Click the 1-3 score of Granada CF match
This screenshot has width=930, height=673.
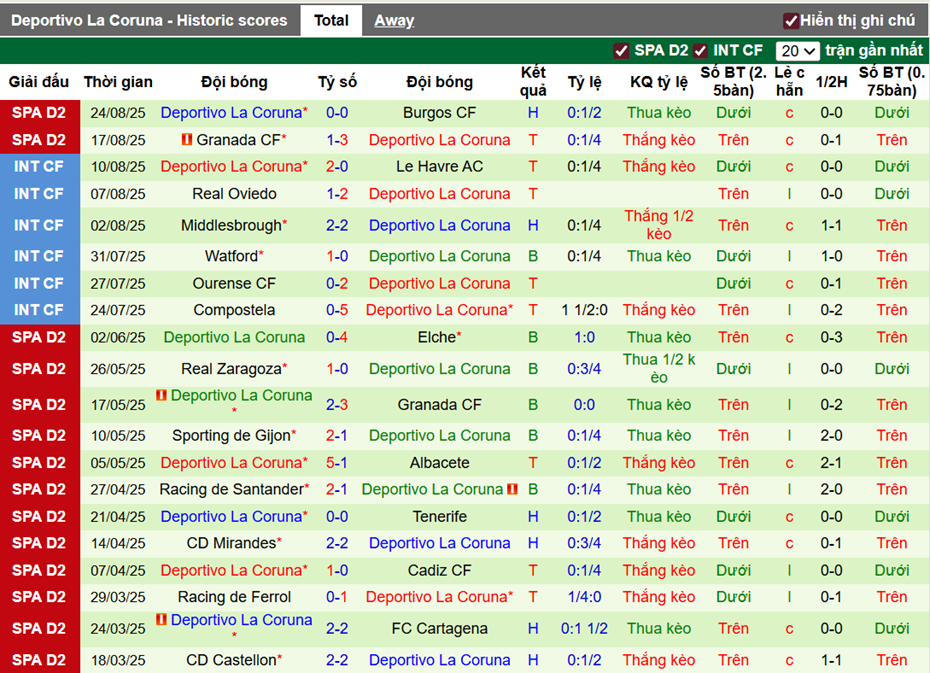point(337,140)
